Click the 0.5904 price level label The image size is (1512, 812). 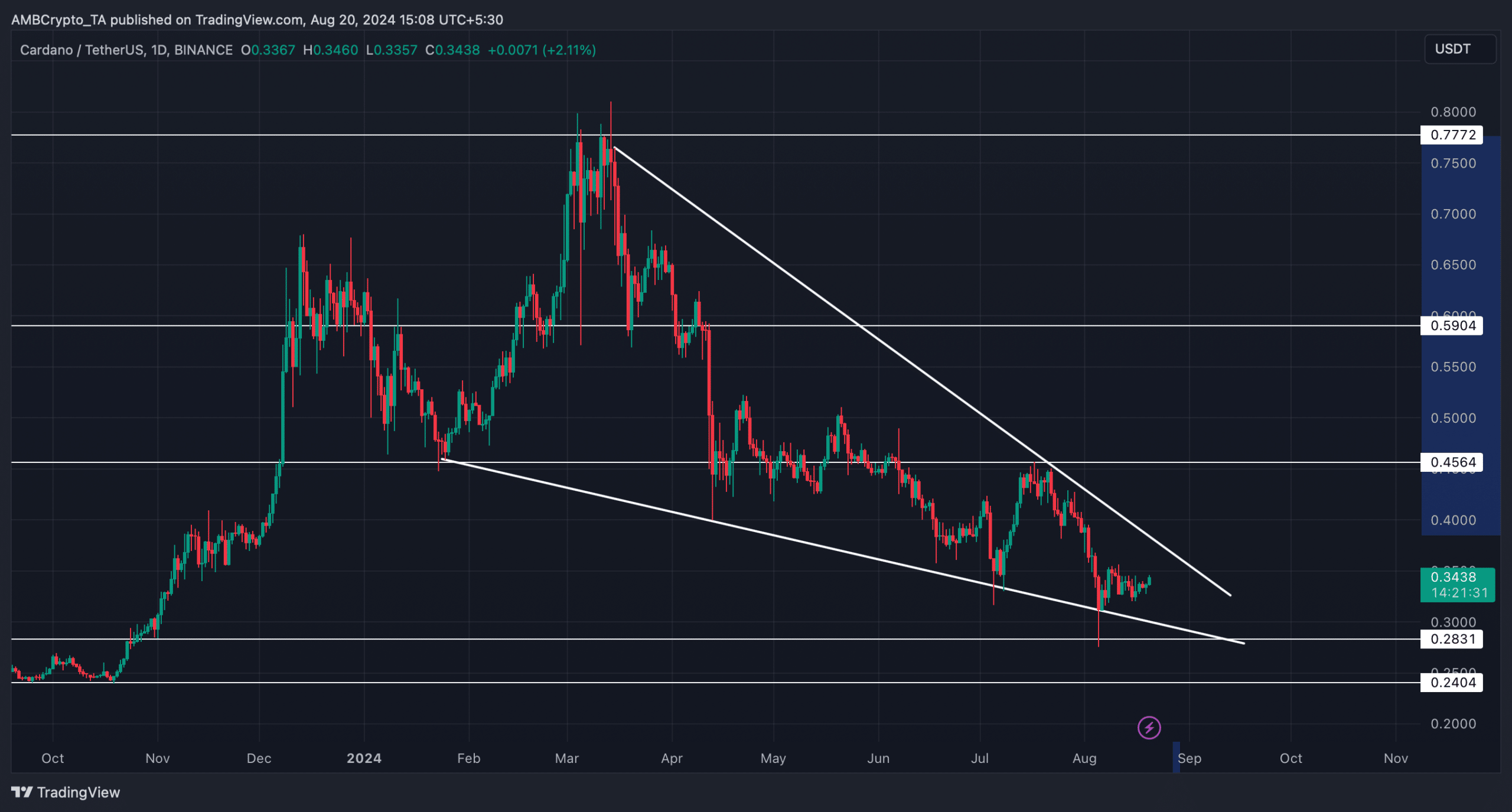click(x=1451, y=325)
